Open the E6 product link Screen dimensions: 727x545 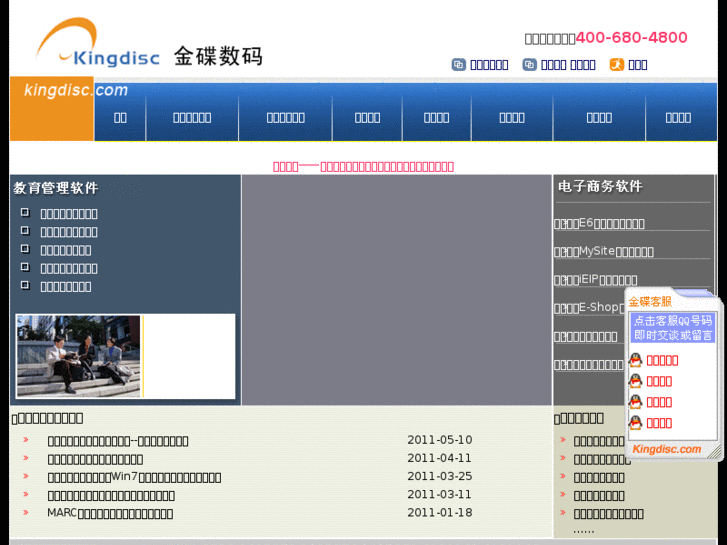[599, 224]
